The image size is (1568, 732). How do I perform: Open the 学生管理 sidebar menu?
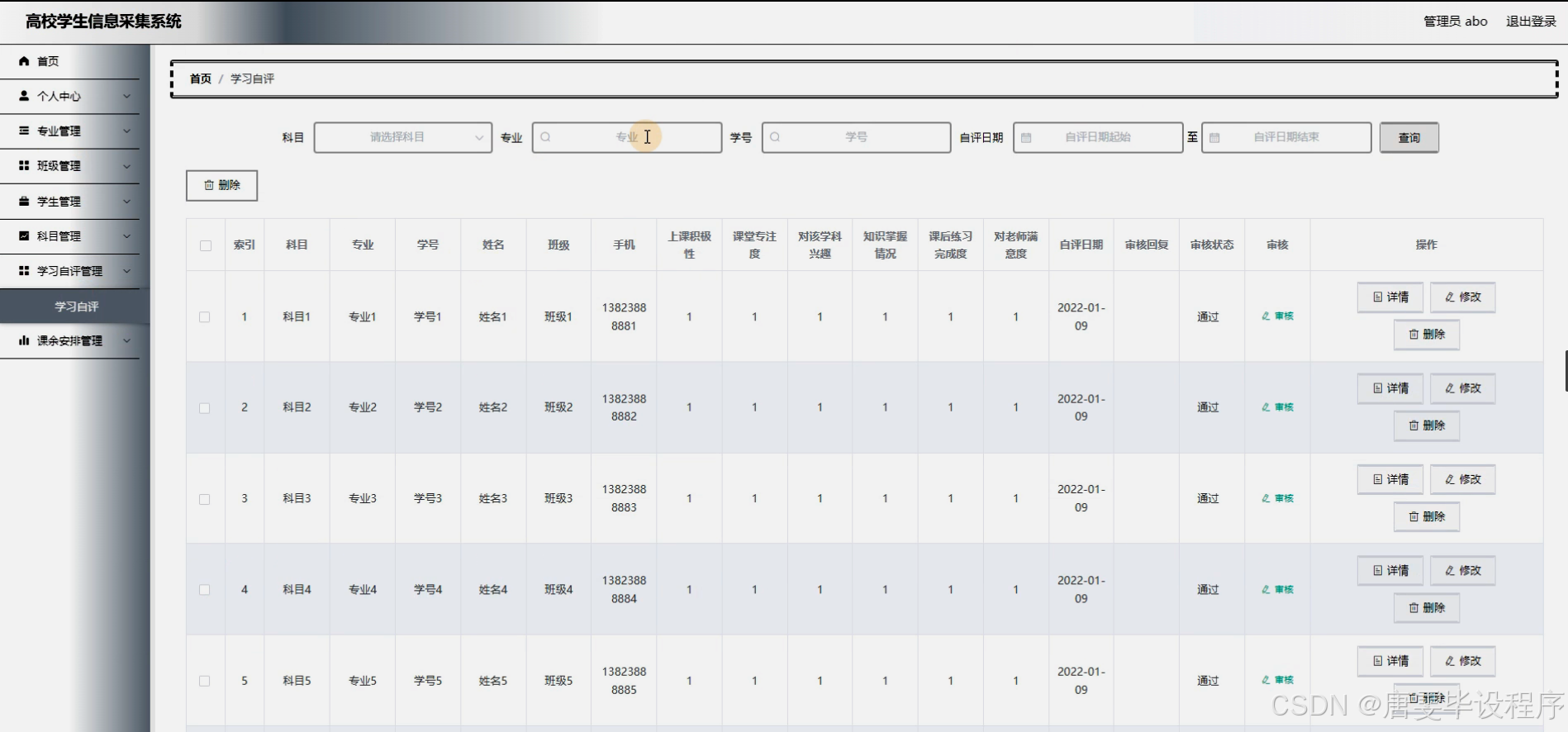[x=69, y=202]
